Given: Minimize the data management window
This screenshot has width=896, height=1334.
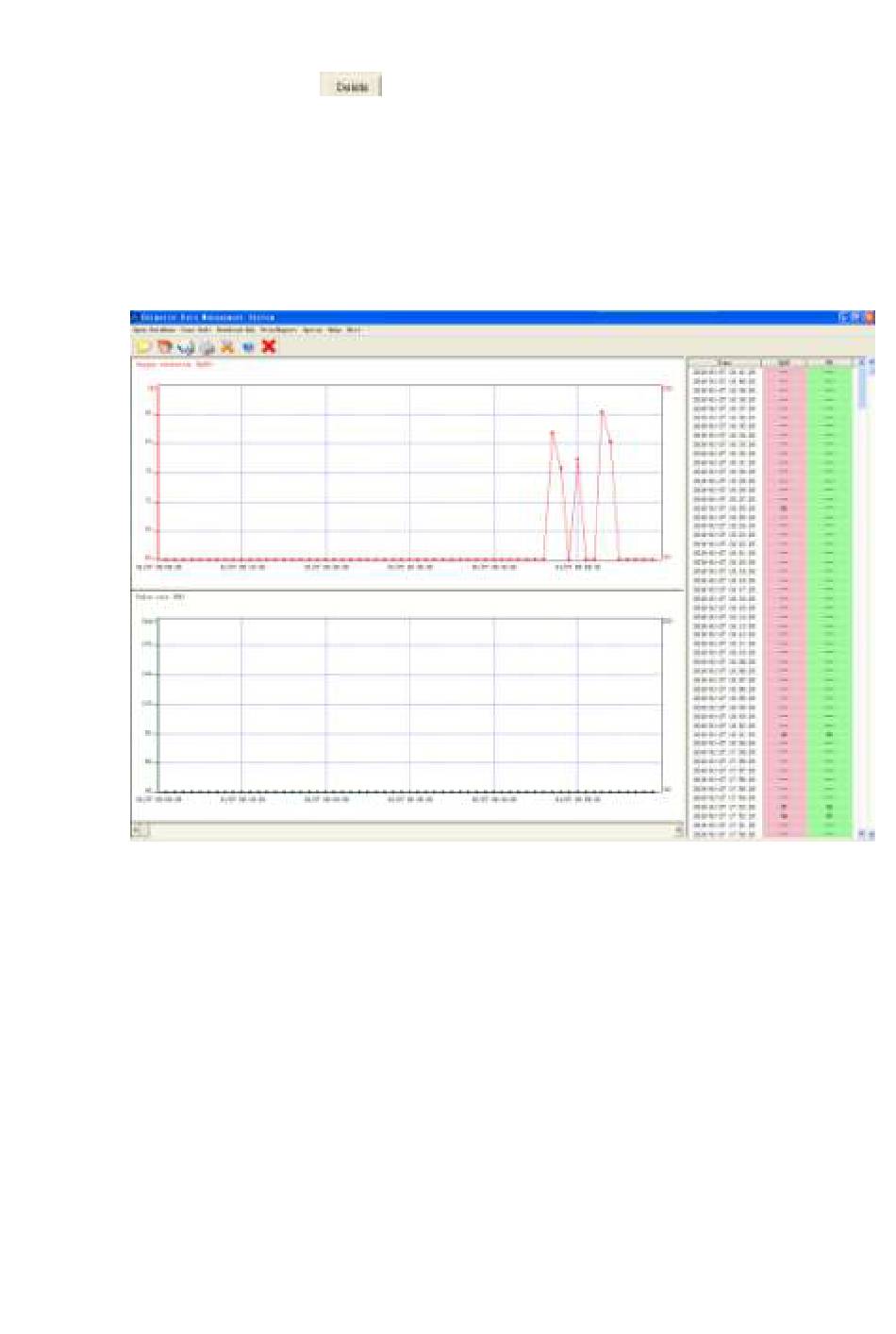Looking at the screenshot, I should point(844,318).
